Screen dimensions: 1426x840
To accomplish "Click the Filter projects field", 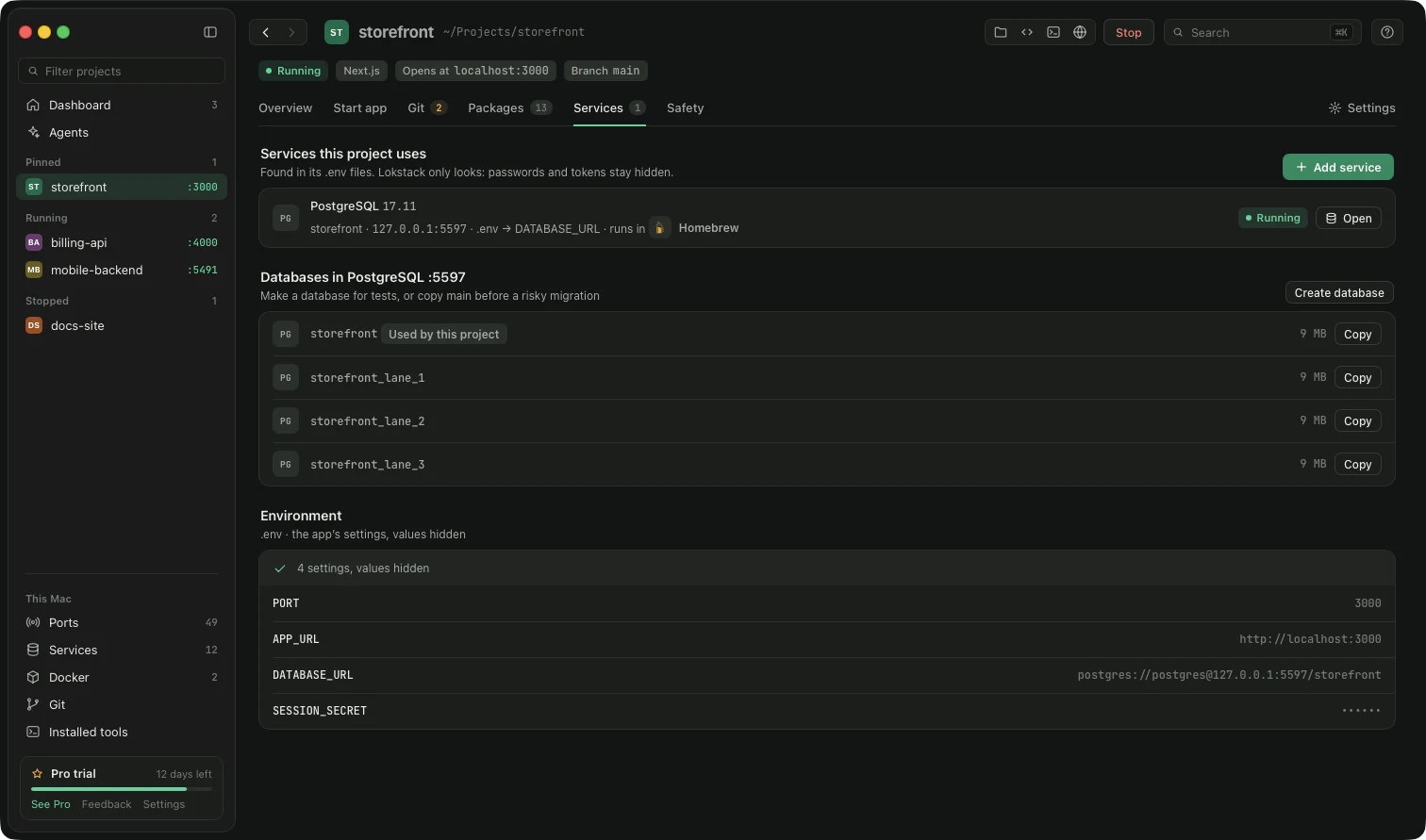I will pos(122,71).
